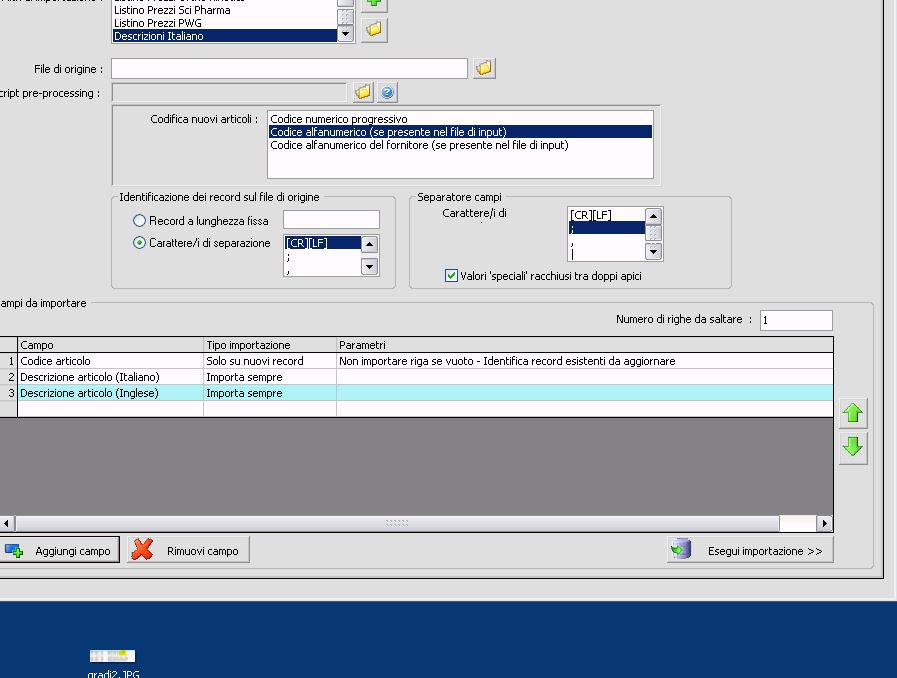This screenshot has height=678, width=897.
Task: Click Aggiungi campo button
Action: (59, 550)
